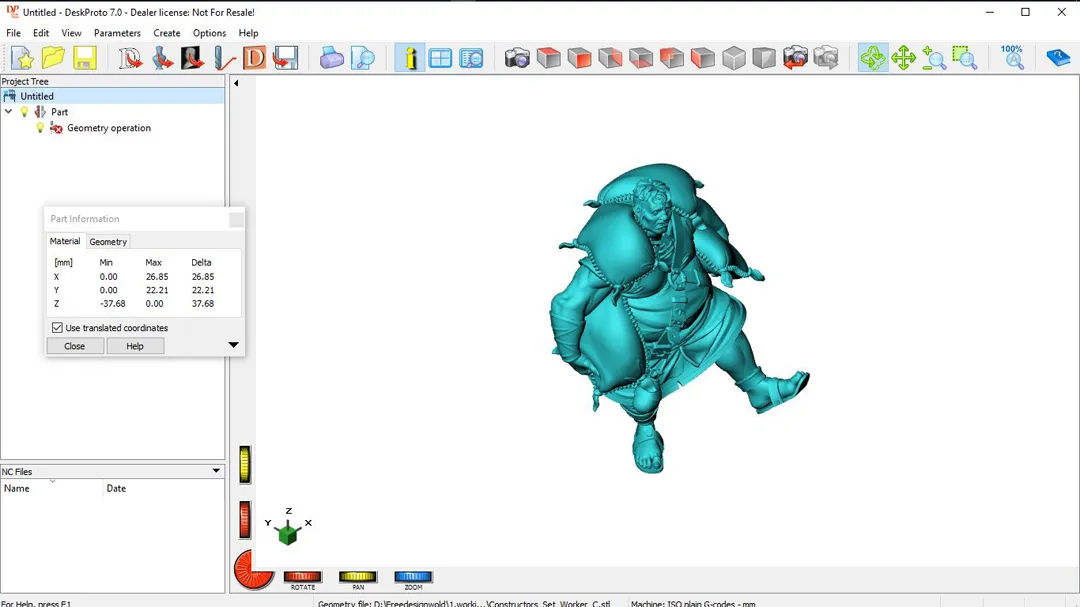Toggle the lightbulb visibility for Part
The image size is (1080, 607).
25,112
